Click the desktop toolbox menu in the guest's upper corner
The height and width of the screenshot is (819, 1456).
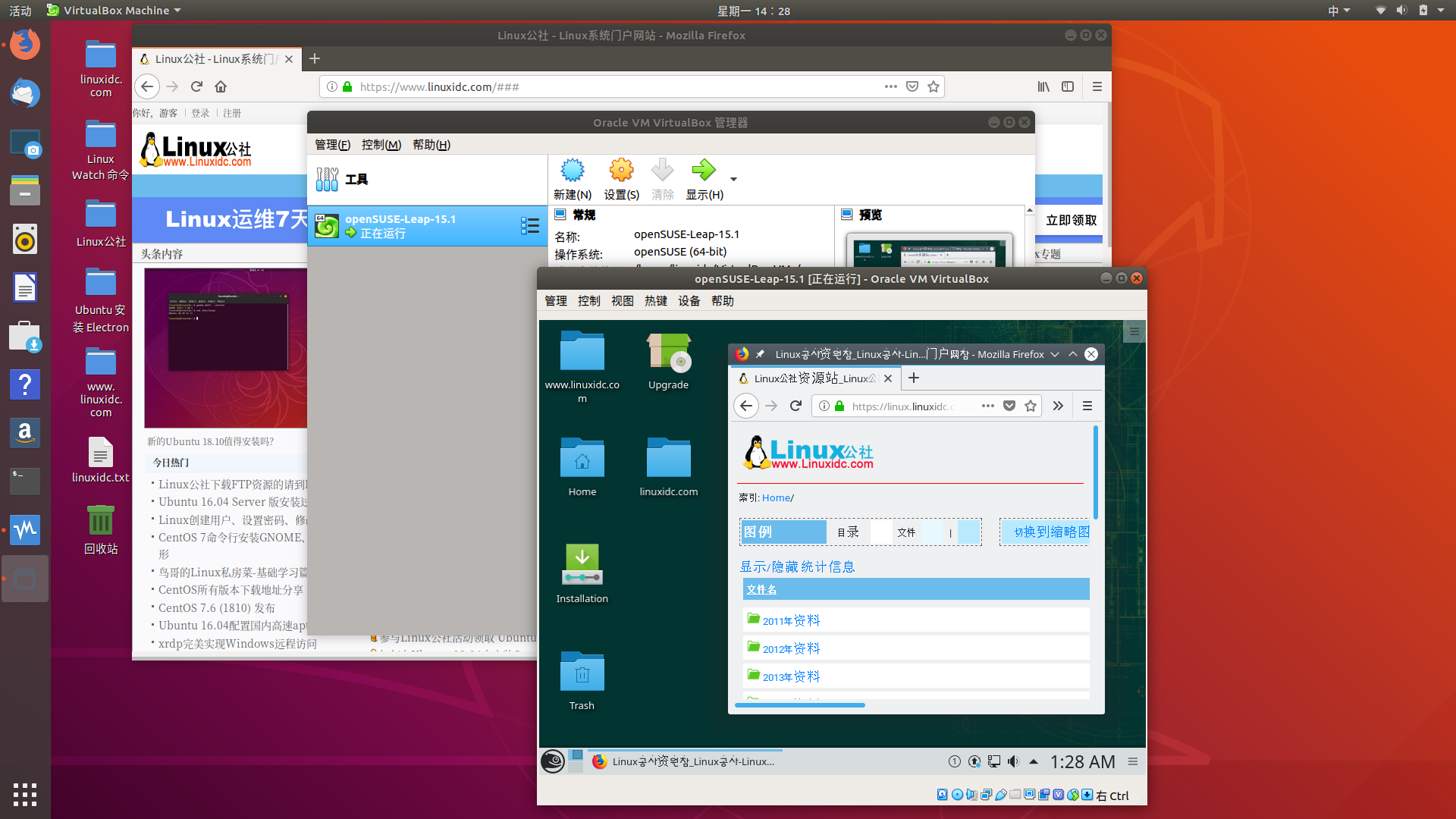coord(1134,331)
